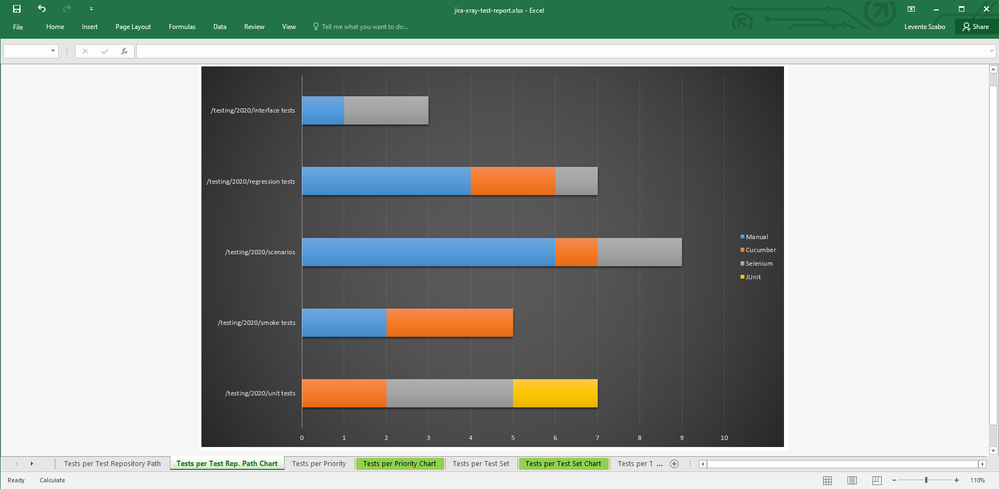The image size is (999, 489).
Task: Click the vertical scrollbar down arrow
Action: click(x=993, y=450)
